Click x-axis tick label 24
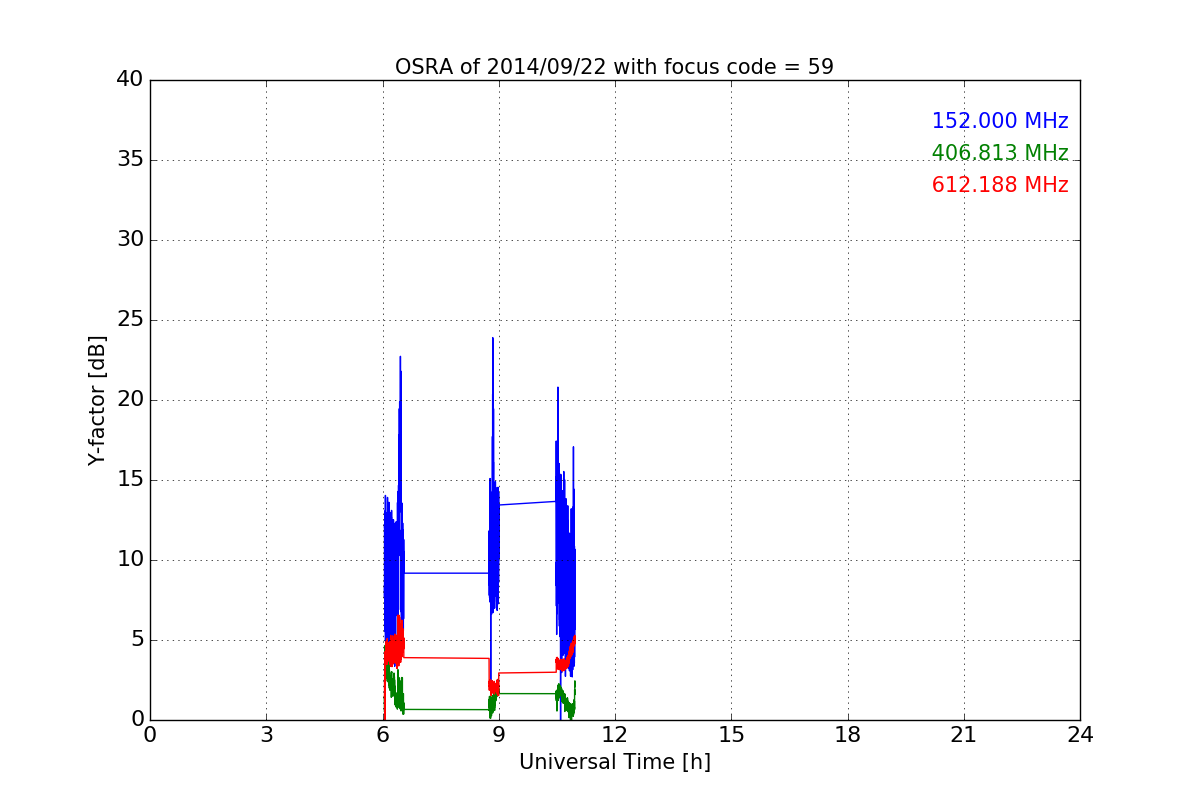 [1080, 735]
